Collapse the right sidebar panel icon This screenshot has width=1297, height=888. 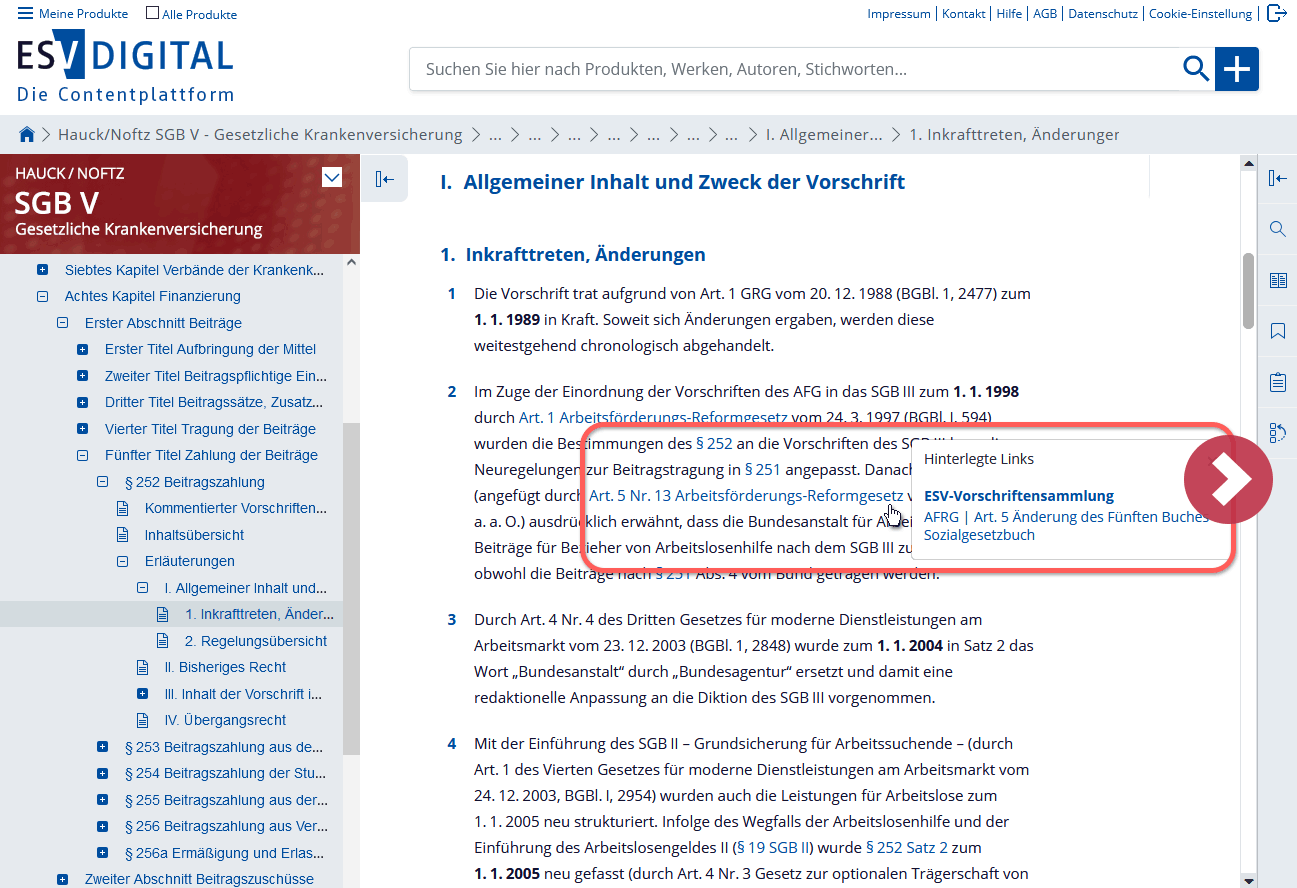coord(1277,178)
